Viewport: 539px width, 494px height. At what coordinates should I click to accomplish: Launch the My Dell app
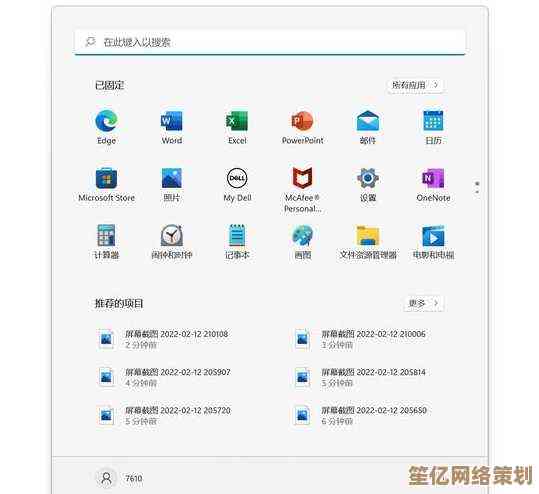click(x=237, y=184)
